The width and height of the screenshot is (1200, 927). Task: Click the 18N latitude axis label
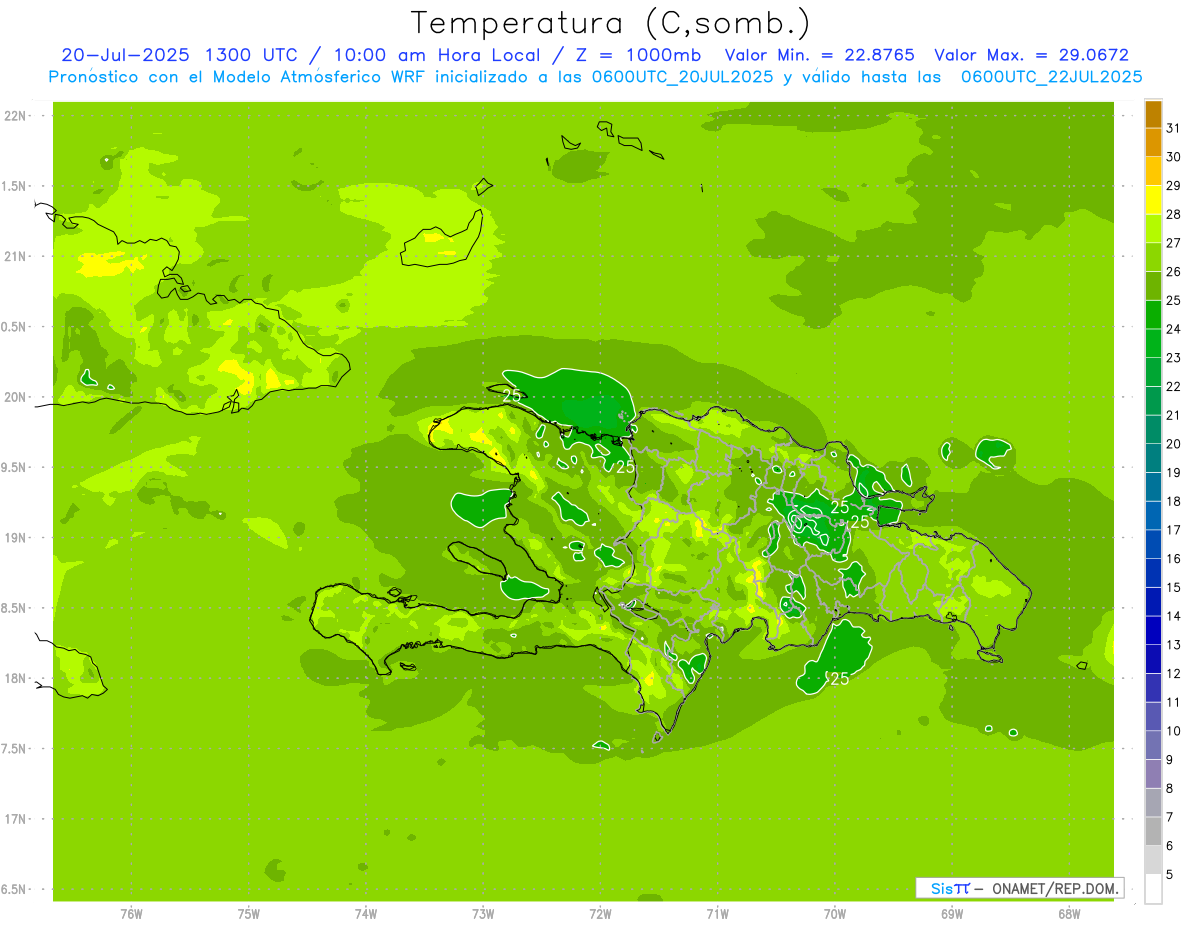coord(17,678)
